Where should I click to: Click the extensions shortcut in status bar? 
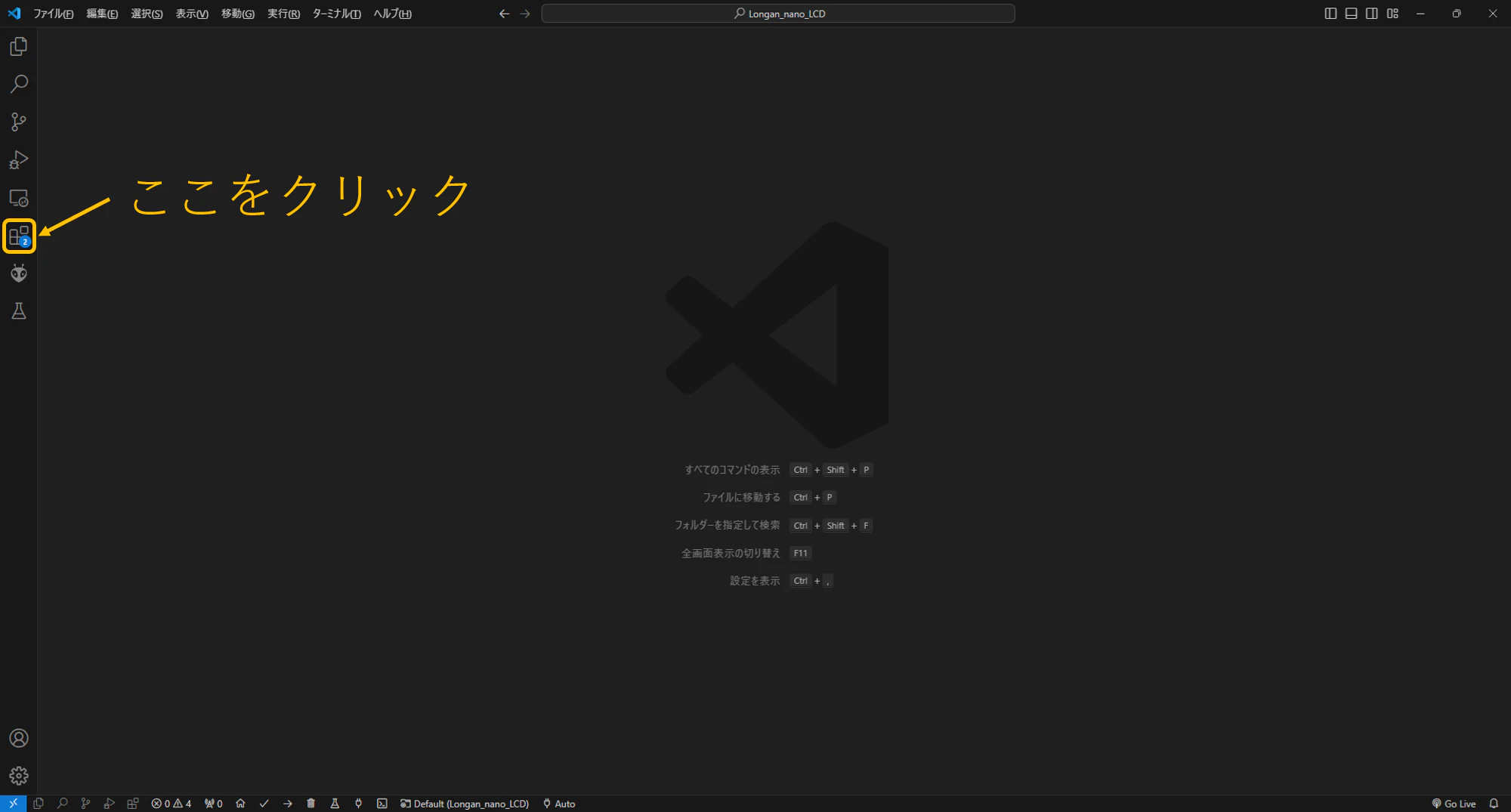coord(133,804)
